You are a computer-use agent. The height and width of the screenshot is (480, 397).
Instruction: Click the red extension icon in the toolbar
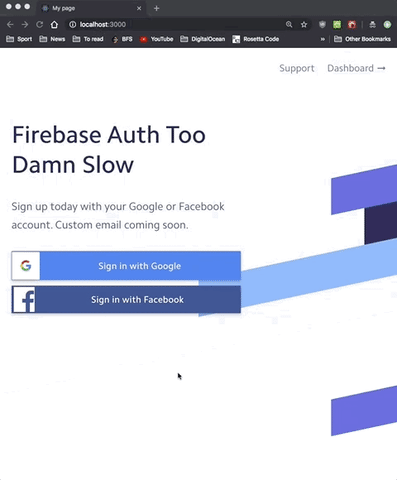pyautogui.click(x=352, y=24)
